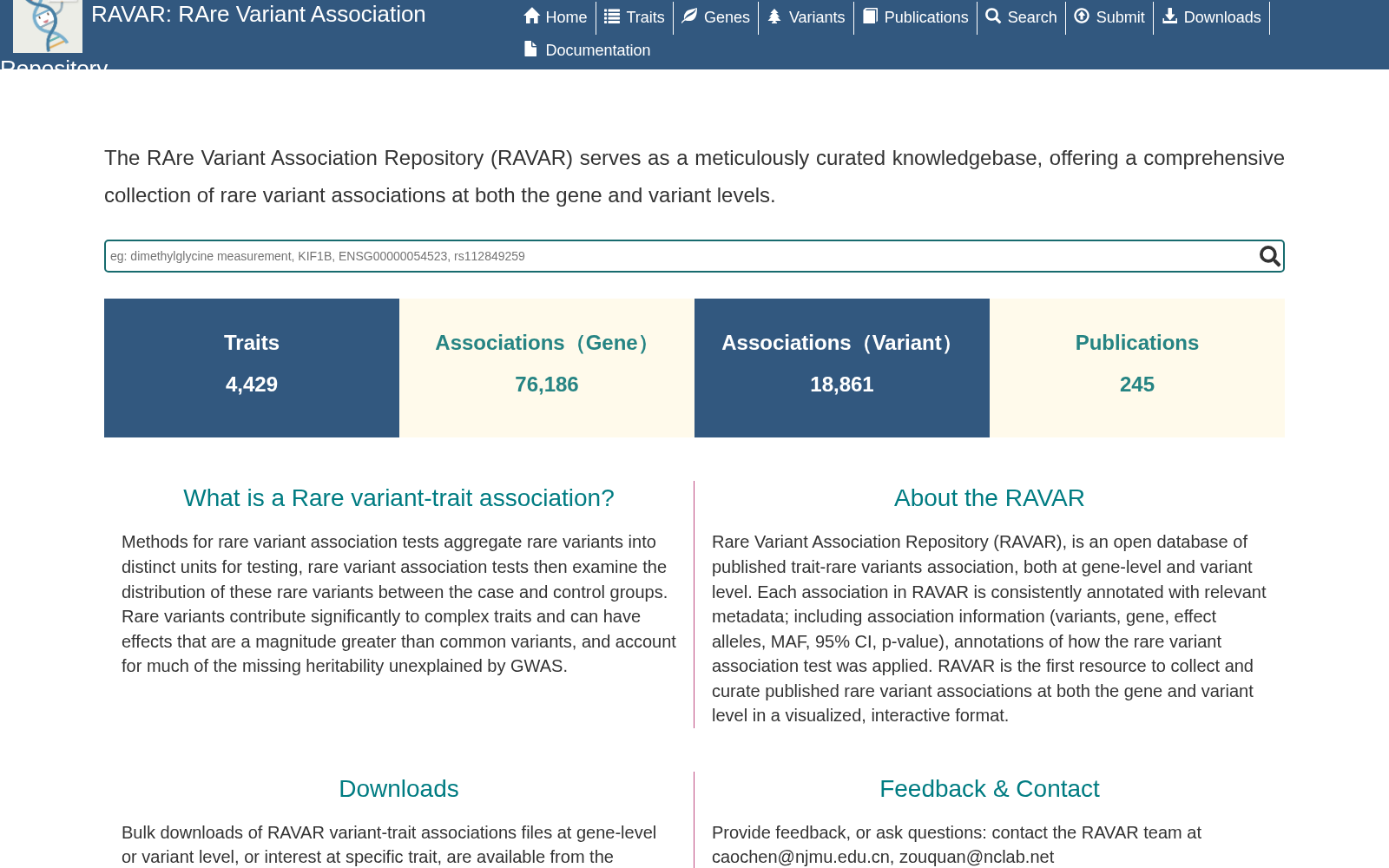This screenshot has height=868, width=1389.
Task: Click the number 18,861 variant associations
Action: [842, 385]
